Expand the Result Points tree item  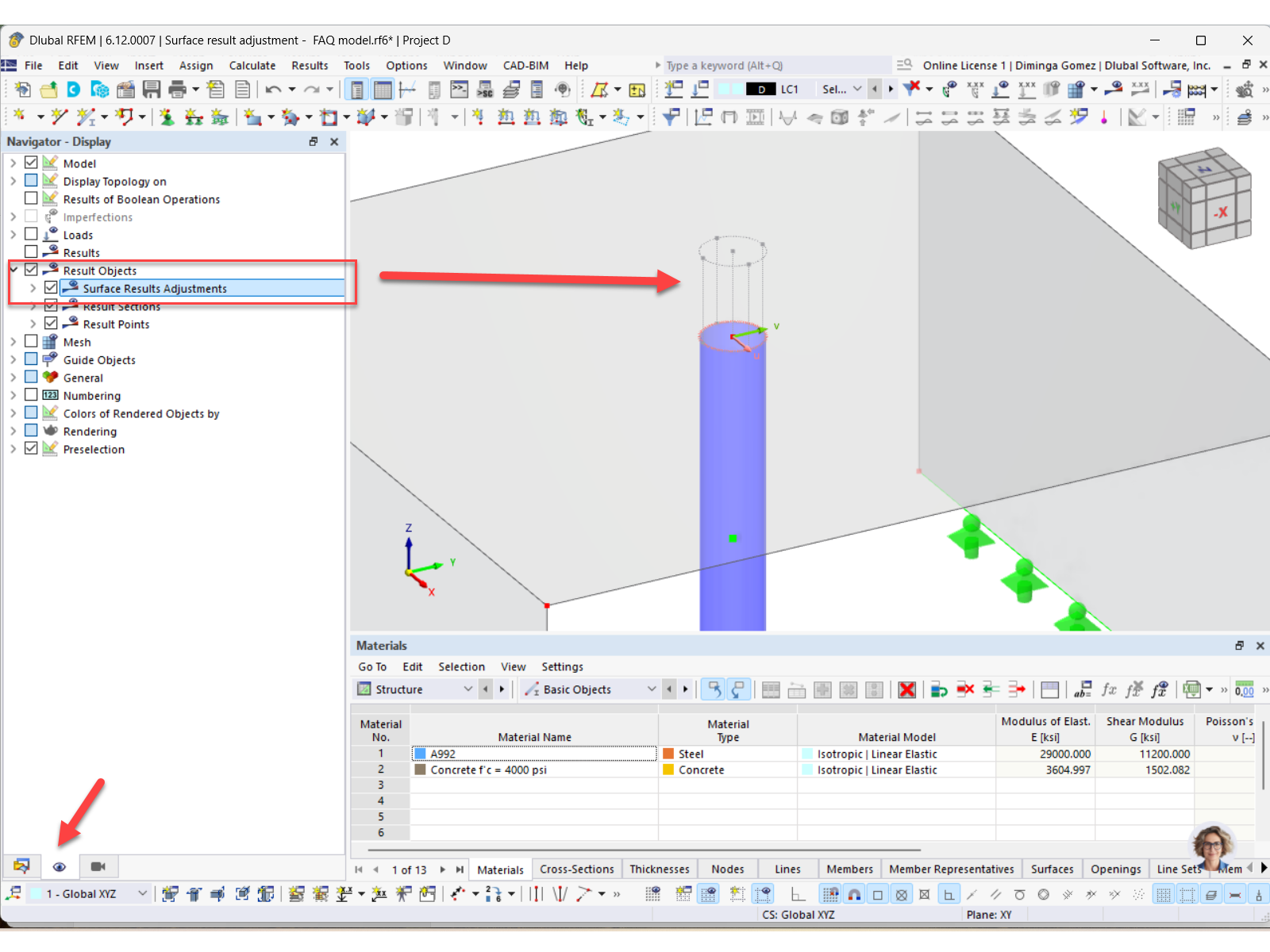[x=32, y=323]
